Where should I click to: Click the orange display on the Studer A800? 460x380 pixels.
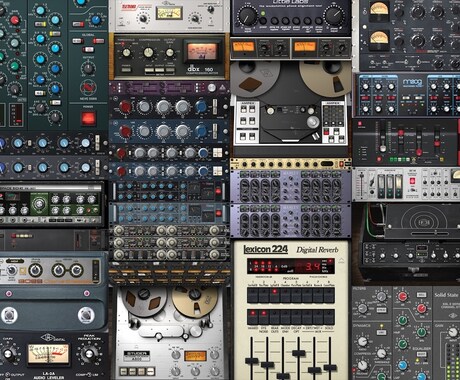pos(195,356)
